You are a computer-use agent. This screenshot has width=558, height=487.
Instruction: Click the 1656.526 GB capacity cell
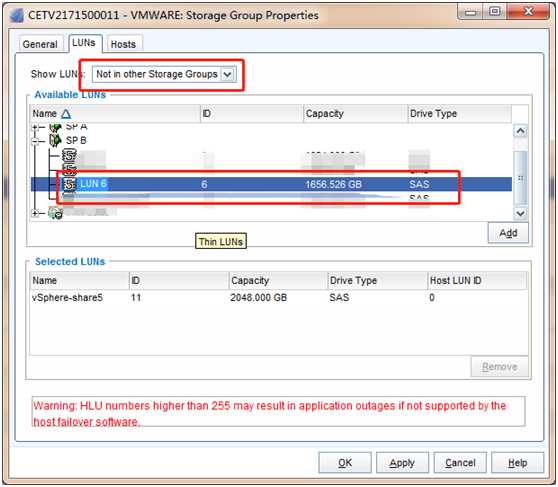[333, 184]
